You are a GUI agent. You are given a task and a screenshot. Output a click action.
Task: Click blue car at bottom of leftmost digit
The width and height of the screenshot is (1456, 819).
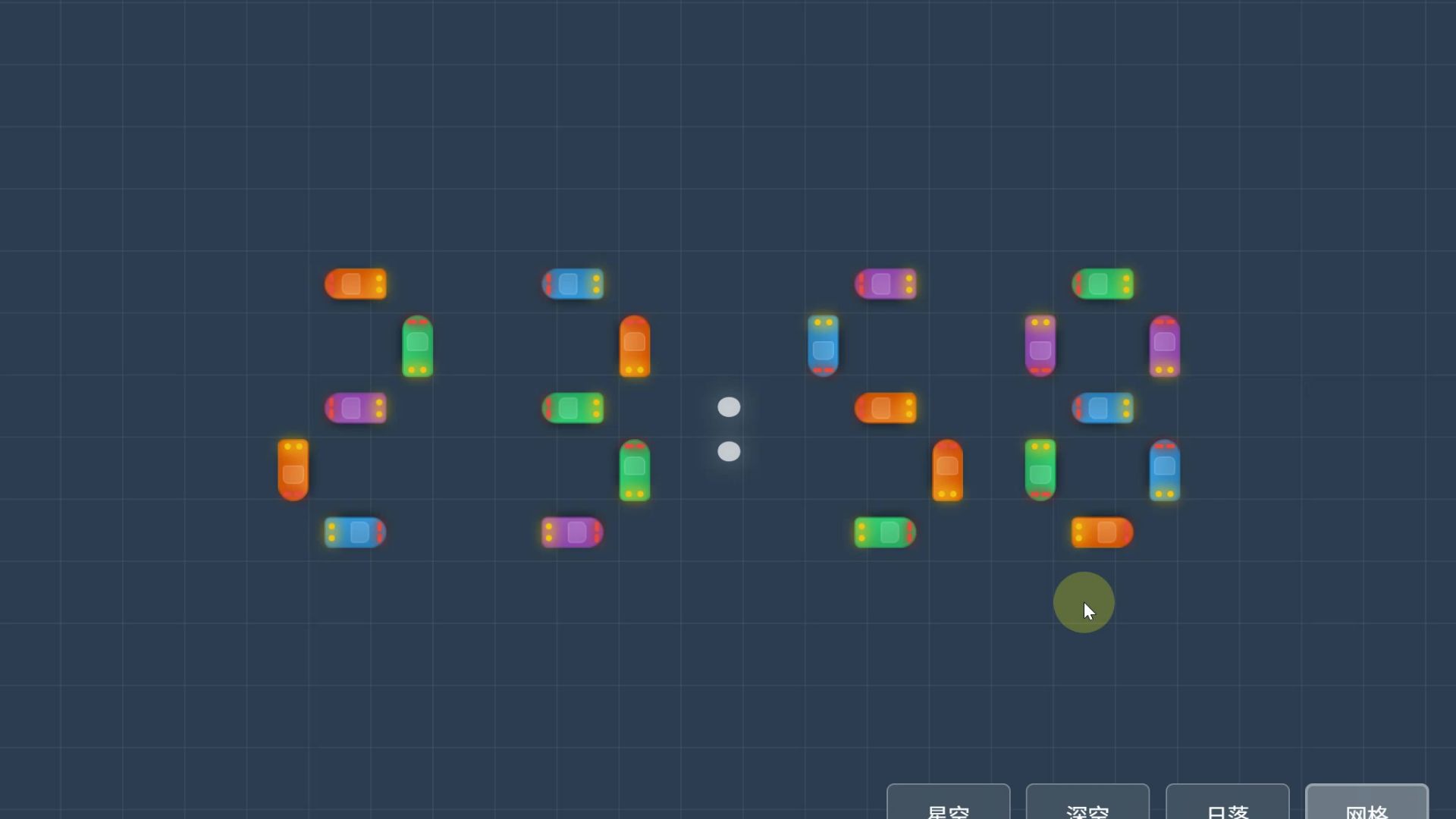tap(355, 532)
